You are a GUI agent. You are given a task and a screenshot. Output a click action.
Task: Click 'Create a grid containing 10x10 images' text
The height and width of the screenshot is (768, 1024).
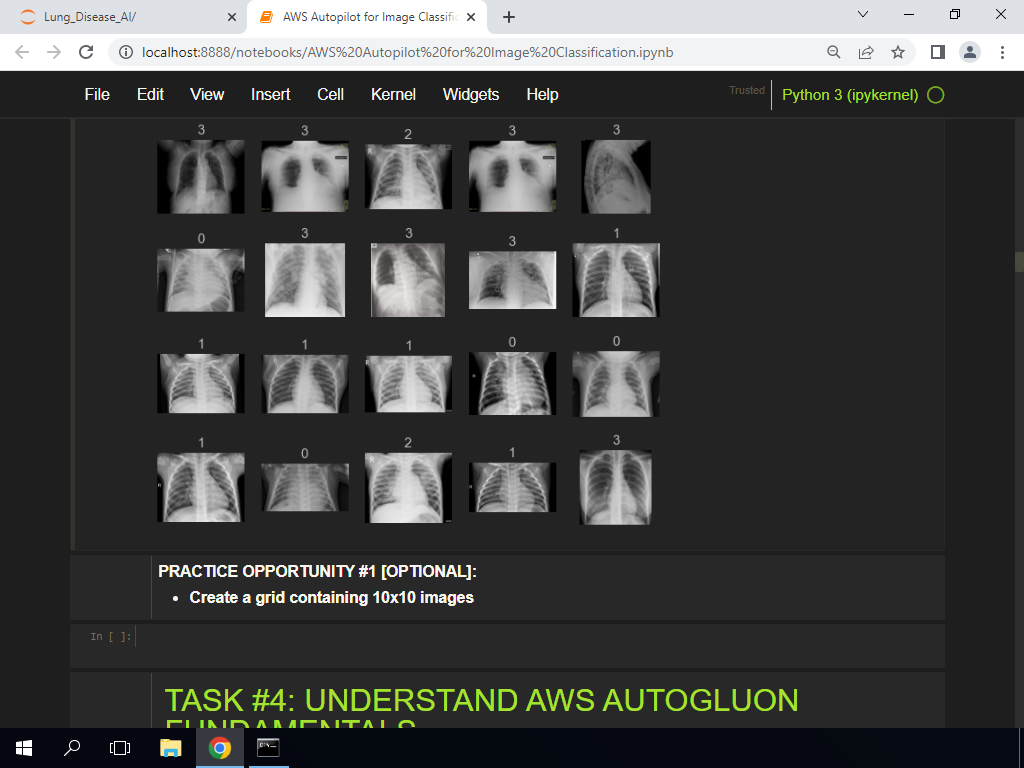pos(331,598)
